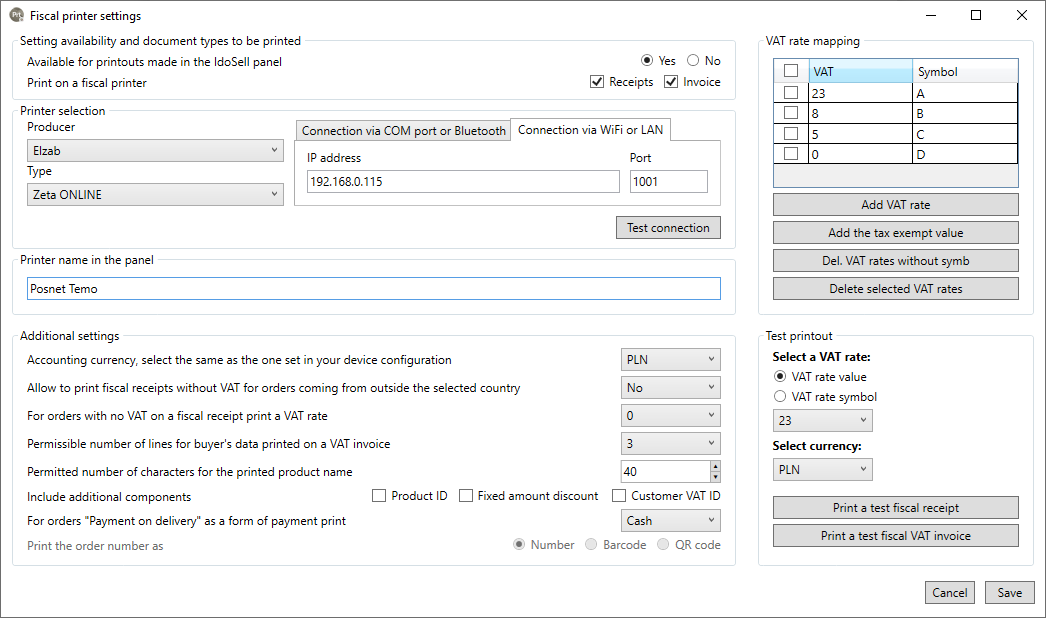The height and width of the screenshot is (618, 1046).
Task: Open the no-VAT orders VAT rate dropdown
Action: tap(670, 416)
